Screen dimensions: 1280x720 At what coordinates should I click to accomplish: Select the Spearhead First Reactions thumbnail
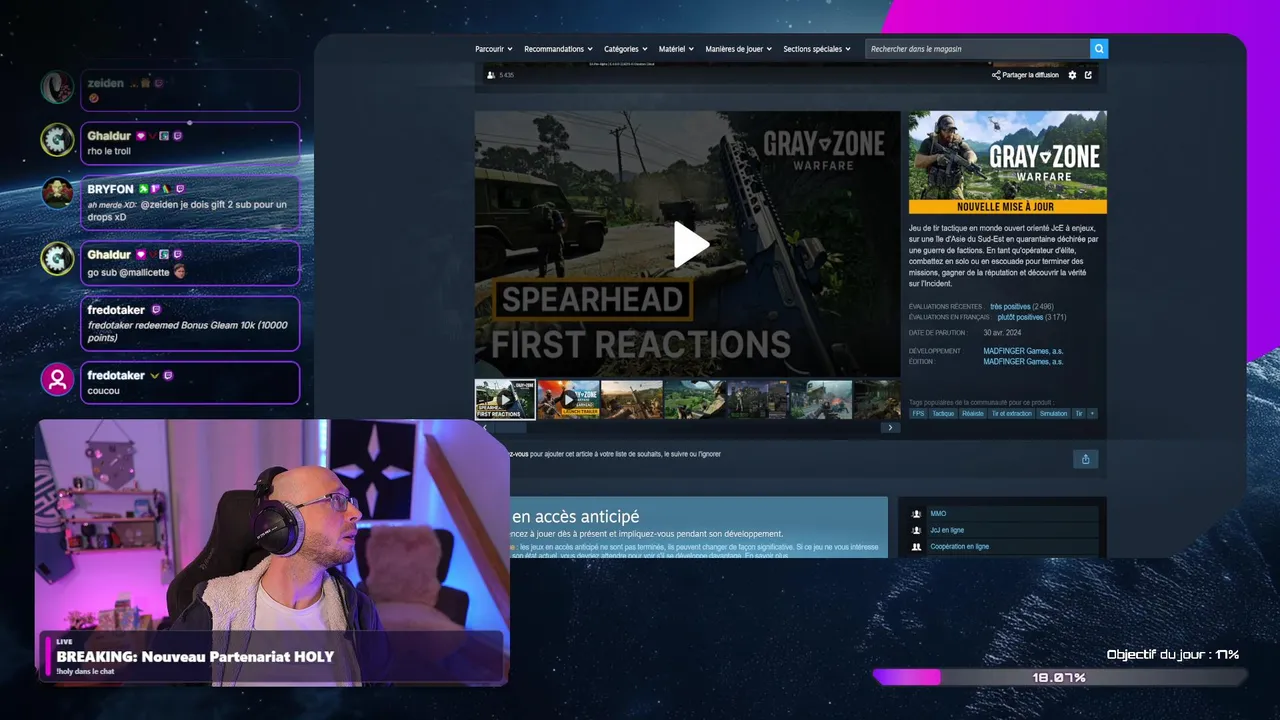point(505,399)
